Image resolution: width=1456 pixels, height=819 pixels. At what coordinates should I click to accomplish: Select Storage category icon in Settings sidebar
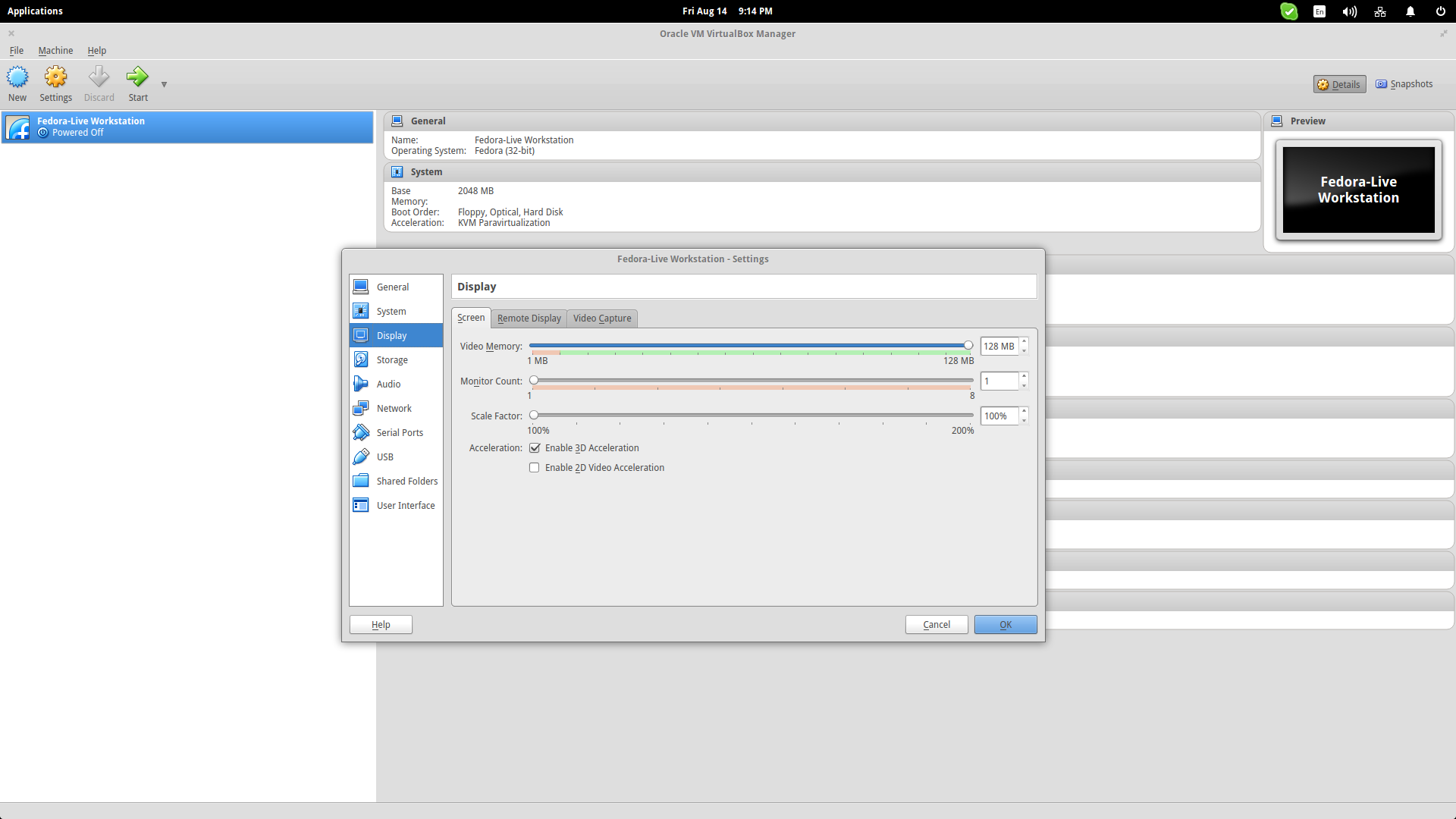coord(361,359)
